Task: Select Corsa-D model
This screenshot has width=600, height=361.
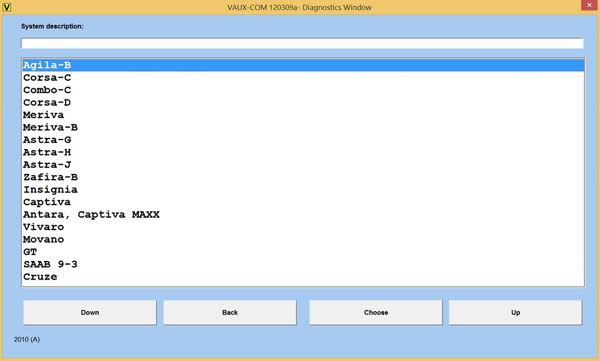Action: [303, 103]
